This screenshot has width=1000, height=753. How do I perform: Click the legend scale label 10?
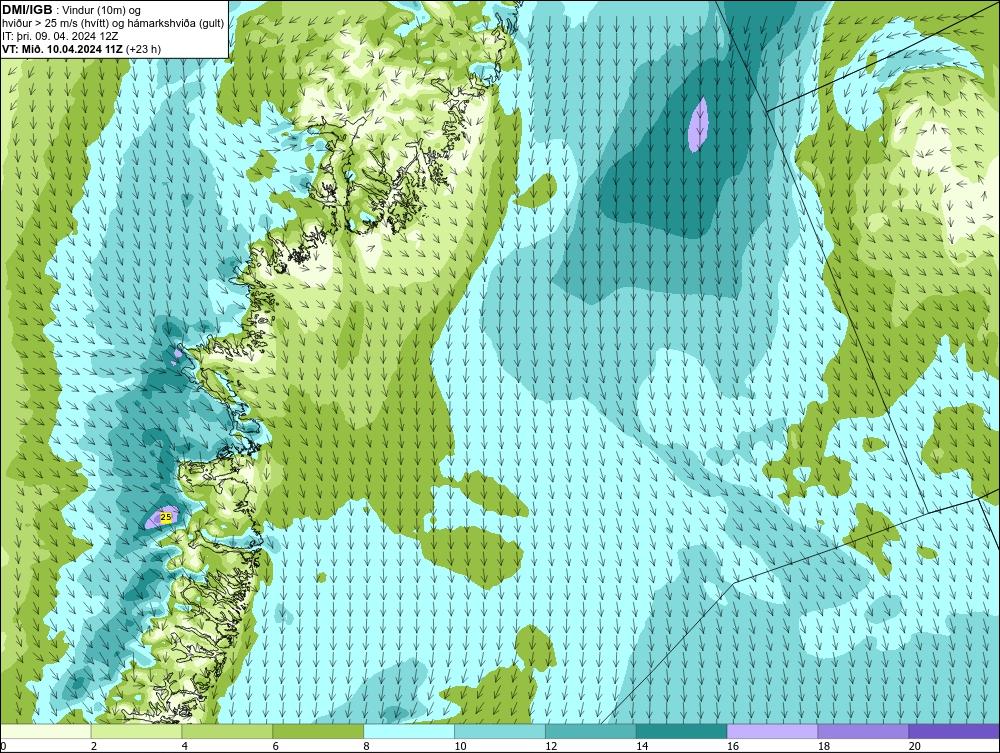click(x=460, y=746)
